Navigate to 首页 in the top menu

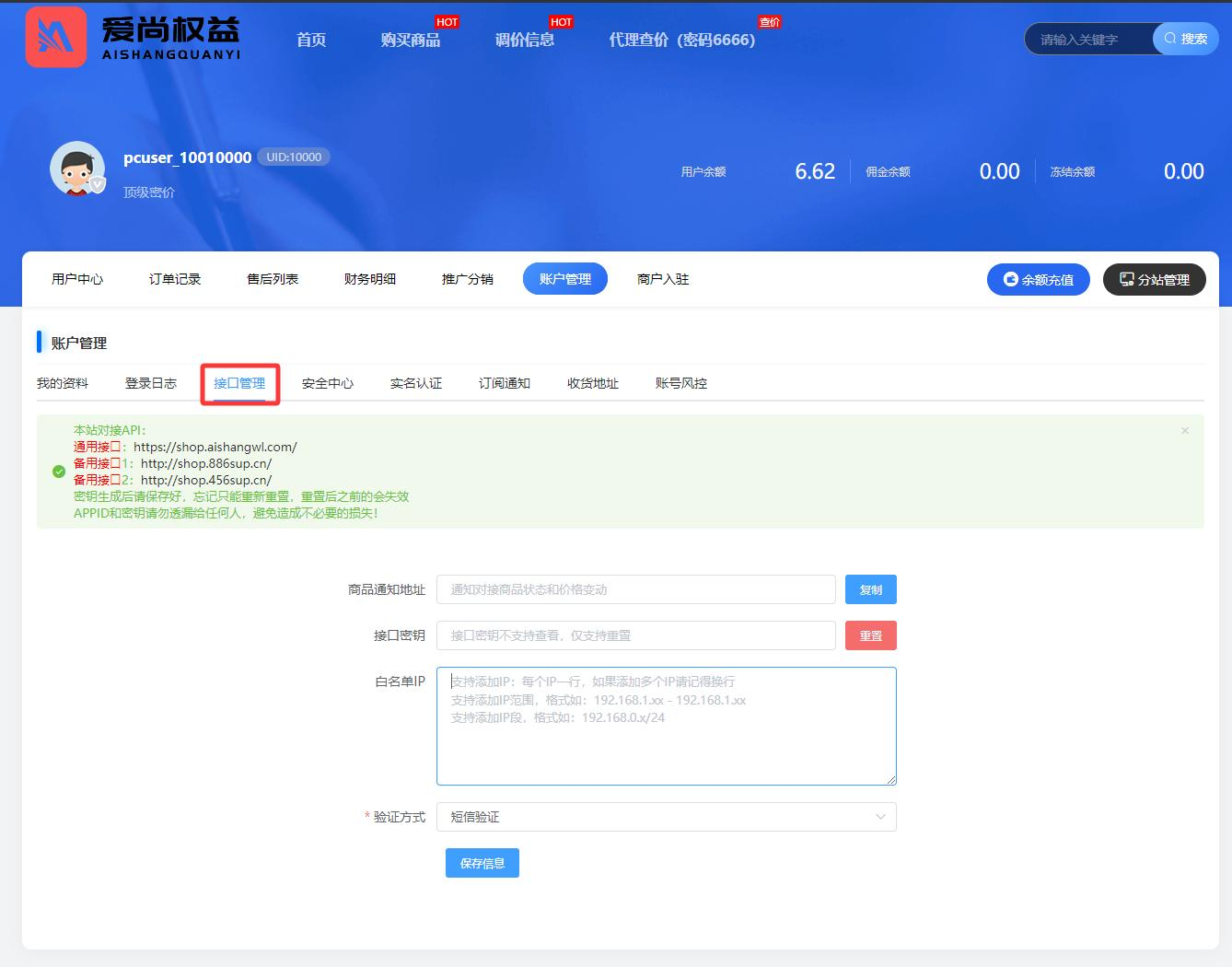pyautogui.click(x=310, y=40)
